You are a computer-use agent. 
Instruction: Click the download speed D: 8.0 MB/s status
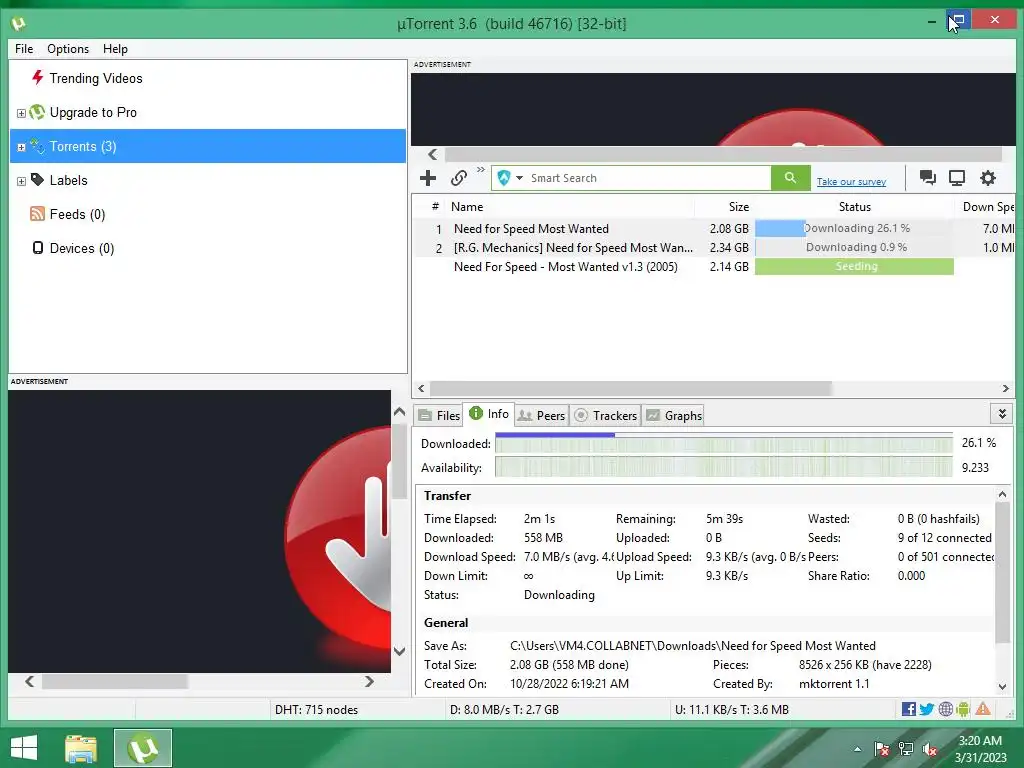[504, 709]
